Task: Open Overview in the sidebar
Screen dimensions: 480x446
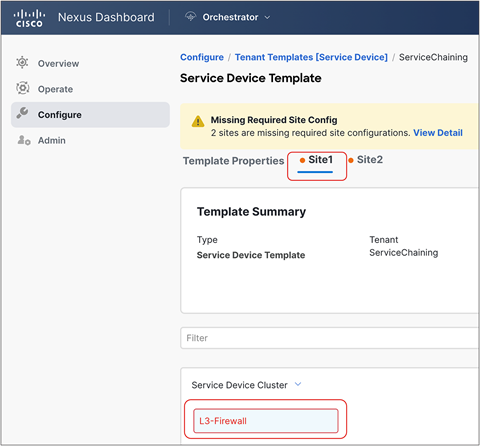Action: click(58, 64)
